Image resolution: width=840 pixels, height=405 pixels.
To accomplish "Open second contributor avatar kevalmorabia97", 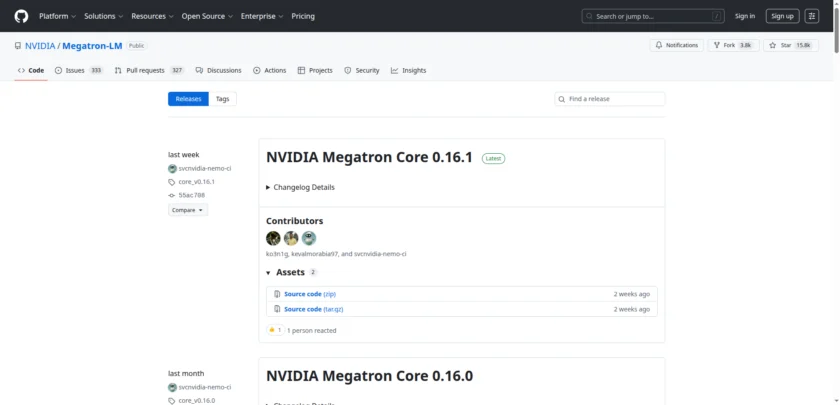I will [291, 238].
